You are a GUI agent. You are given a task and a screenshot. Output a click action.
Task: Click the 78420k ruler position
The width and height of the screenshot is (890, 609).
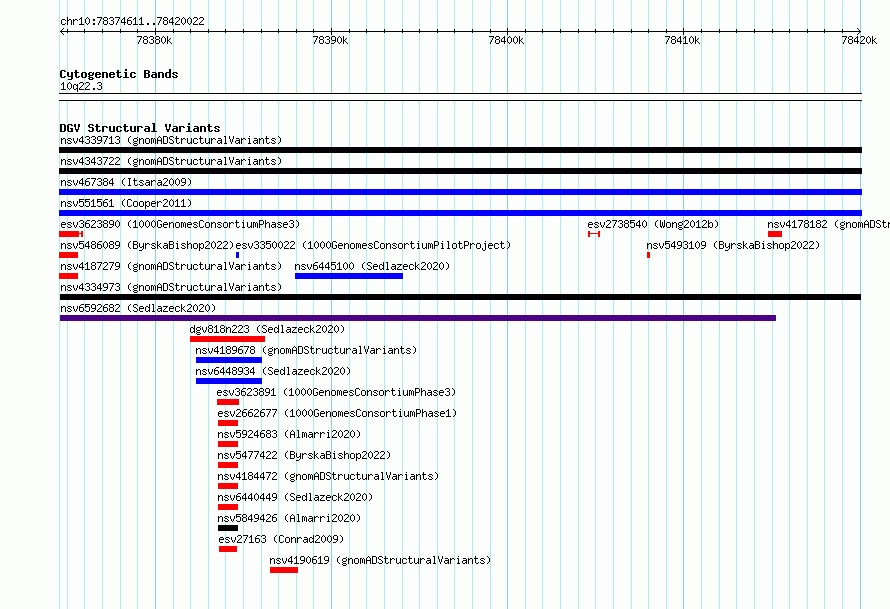tap(859, 40)
